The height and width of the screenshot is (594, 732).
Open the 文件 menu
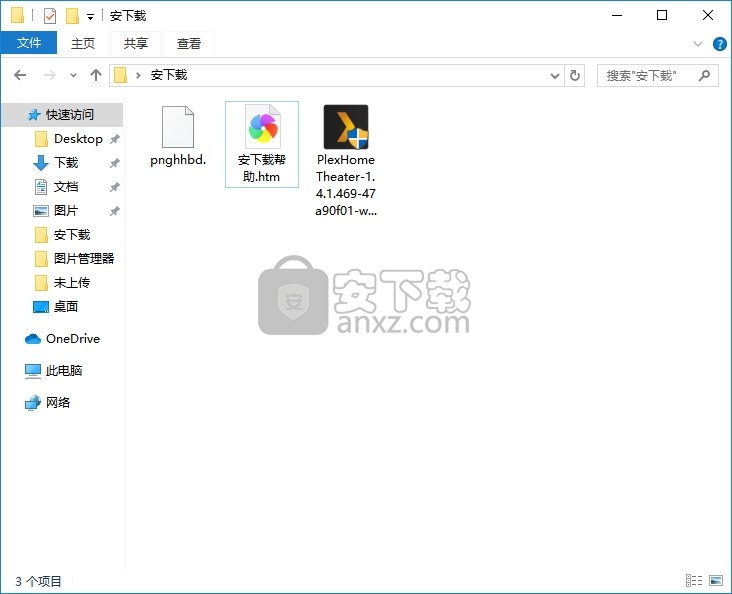coord(29,43)
